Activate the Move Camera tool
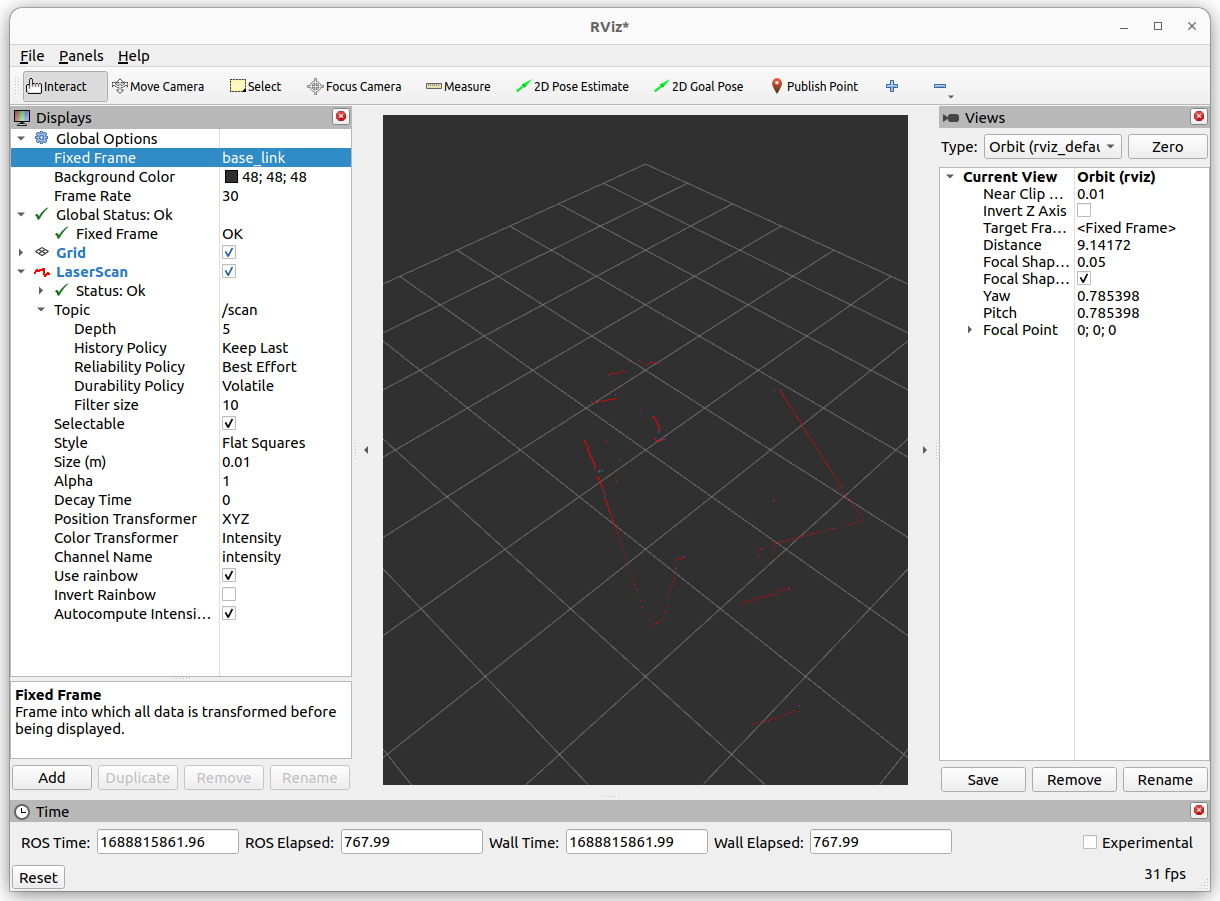Image resolution: width=1220 pixels, height=901 pixels. (158, 87)
